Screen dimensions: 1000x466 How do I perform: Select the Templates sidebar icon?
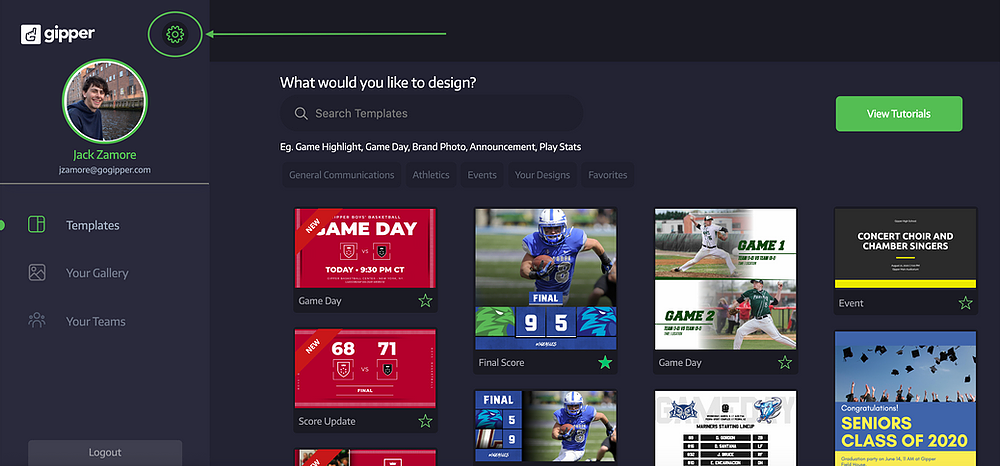[x=36, y=224]
